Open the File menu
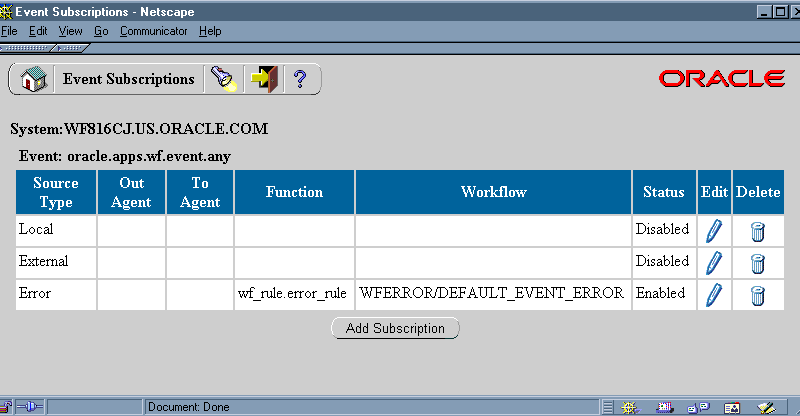This screenshot has width=800, height=416. pyautogui.click(x=10, y=31)
